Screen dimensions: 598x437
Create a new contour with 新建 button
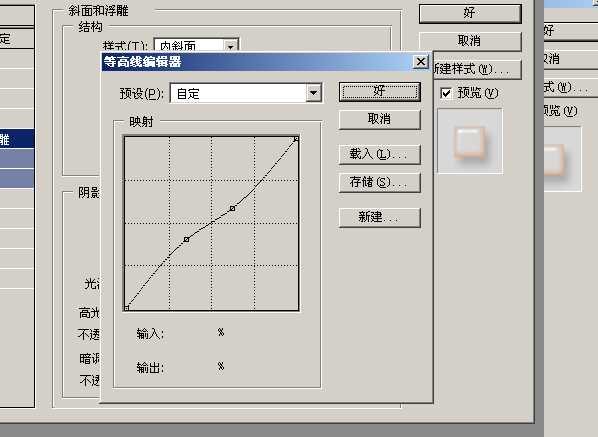[379, 217]
